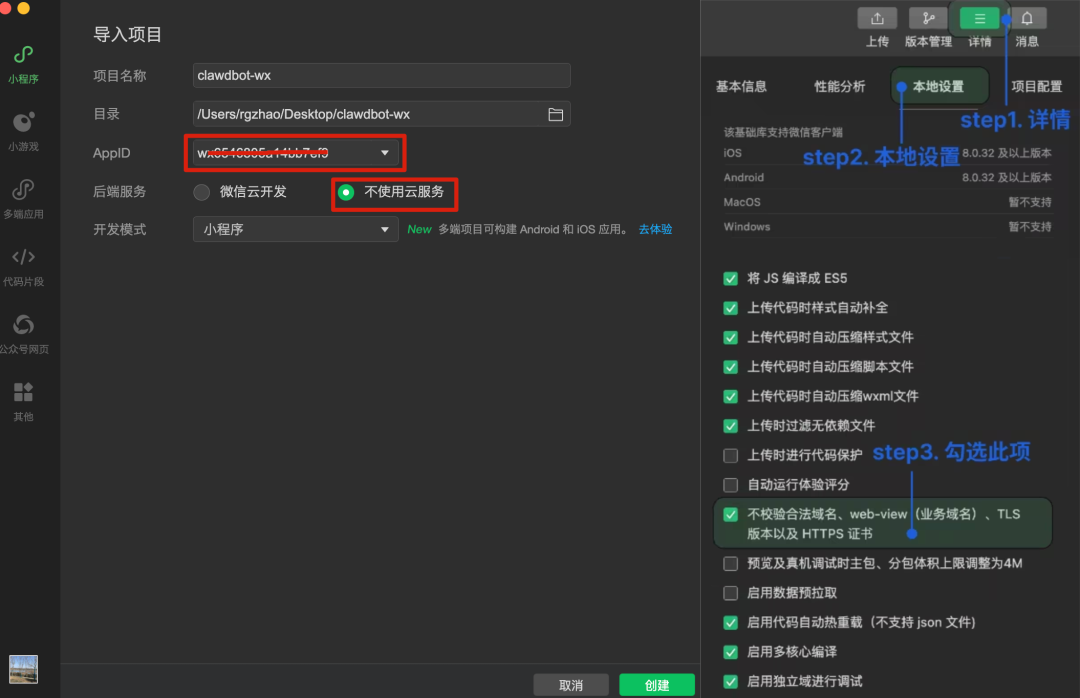Click the Android supported version row
This screenshot has height=698, width=1080.
click(x=887, y=178)
